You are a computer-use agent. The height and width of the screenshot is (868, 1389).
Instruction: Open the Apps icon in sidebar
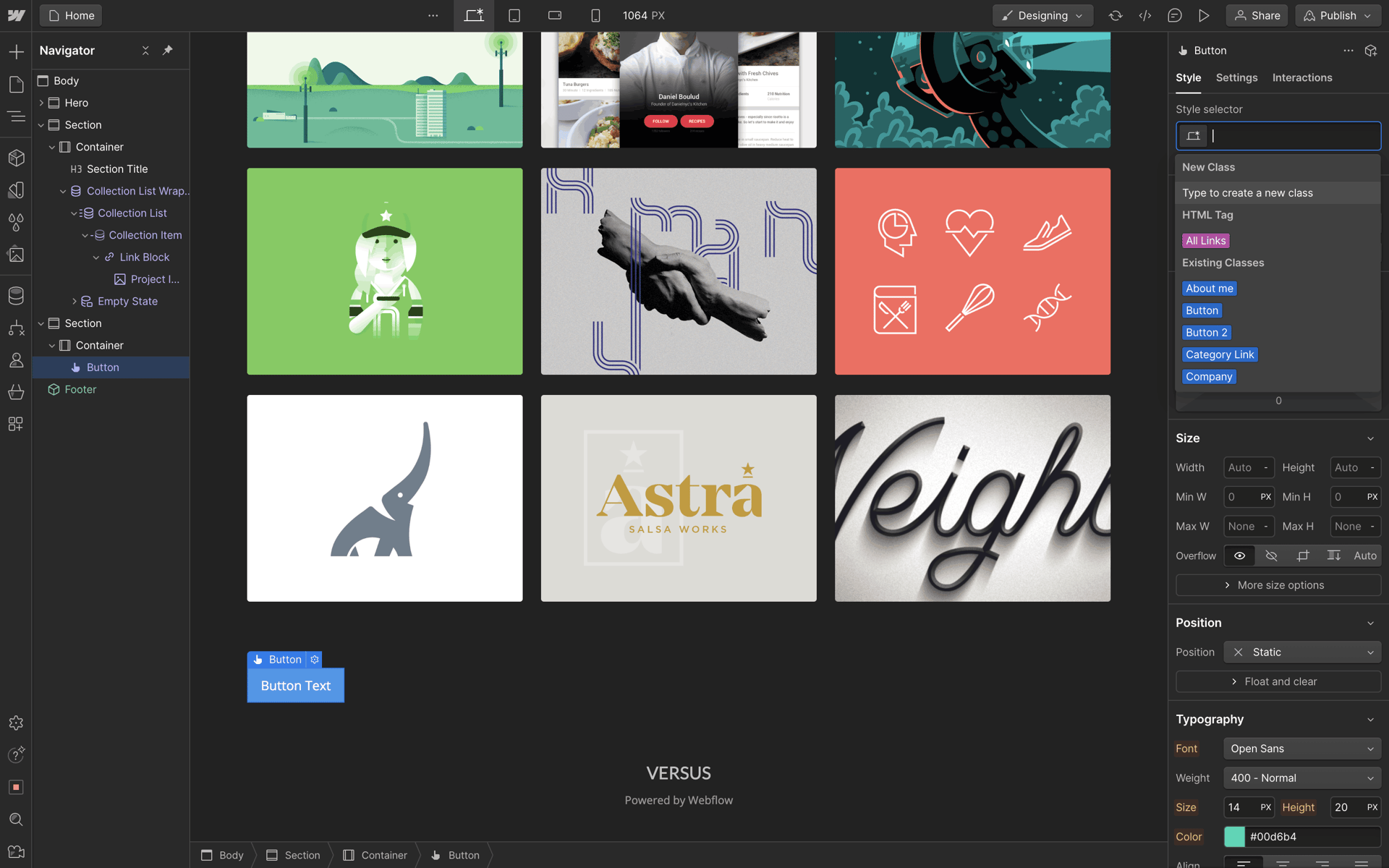point(16,424)
